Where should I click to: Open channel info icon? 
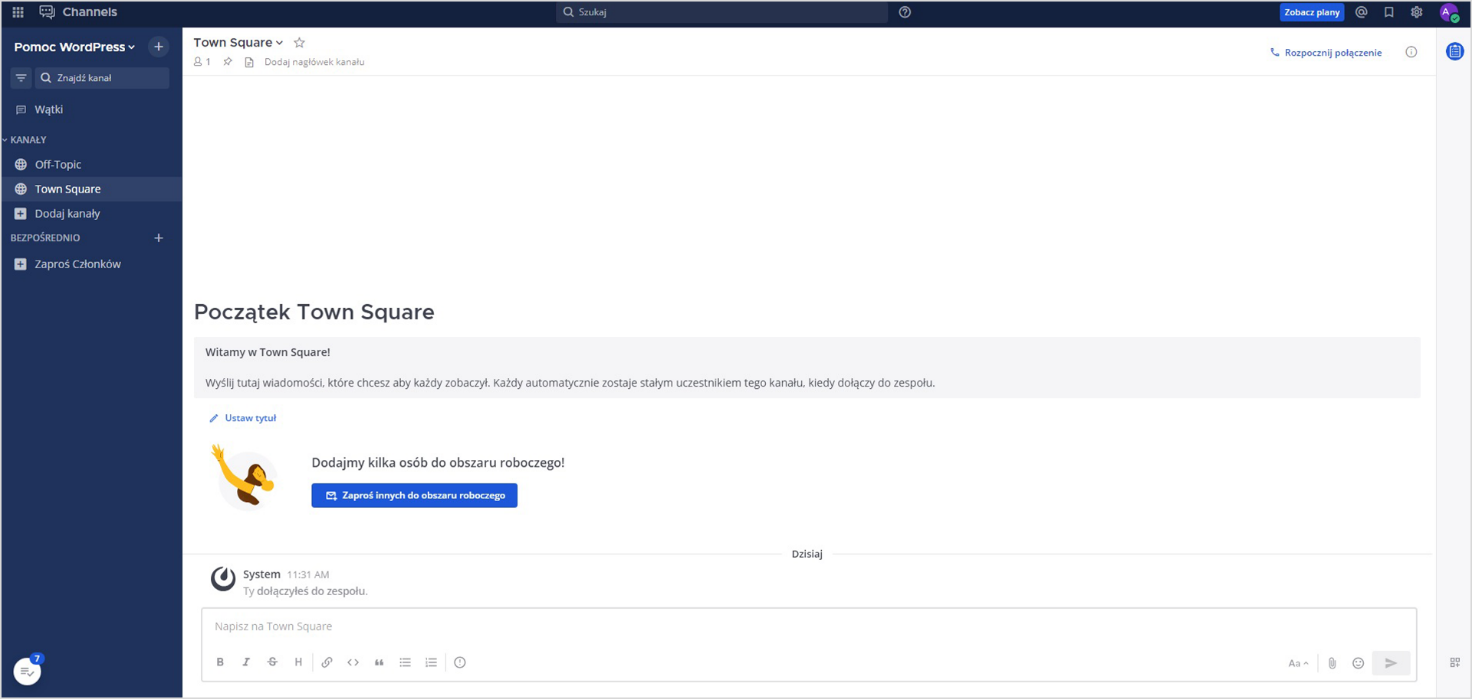point(1411,52)
